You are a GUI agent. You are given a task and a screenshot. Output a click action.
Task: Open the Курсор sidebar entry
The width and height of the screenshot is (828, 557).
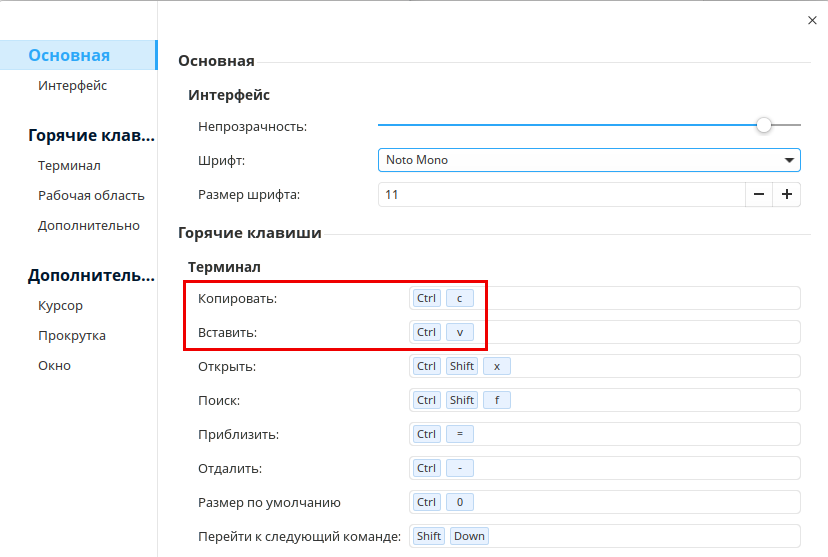(x=60, y=306)
